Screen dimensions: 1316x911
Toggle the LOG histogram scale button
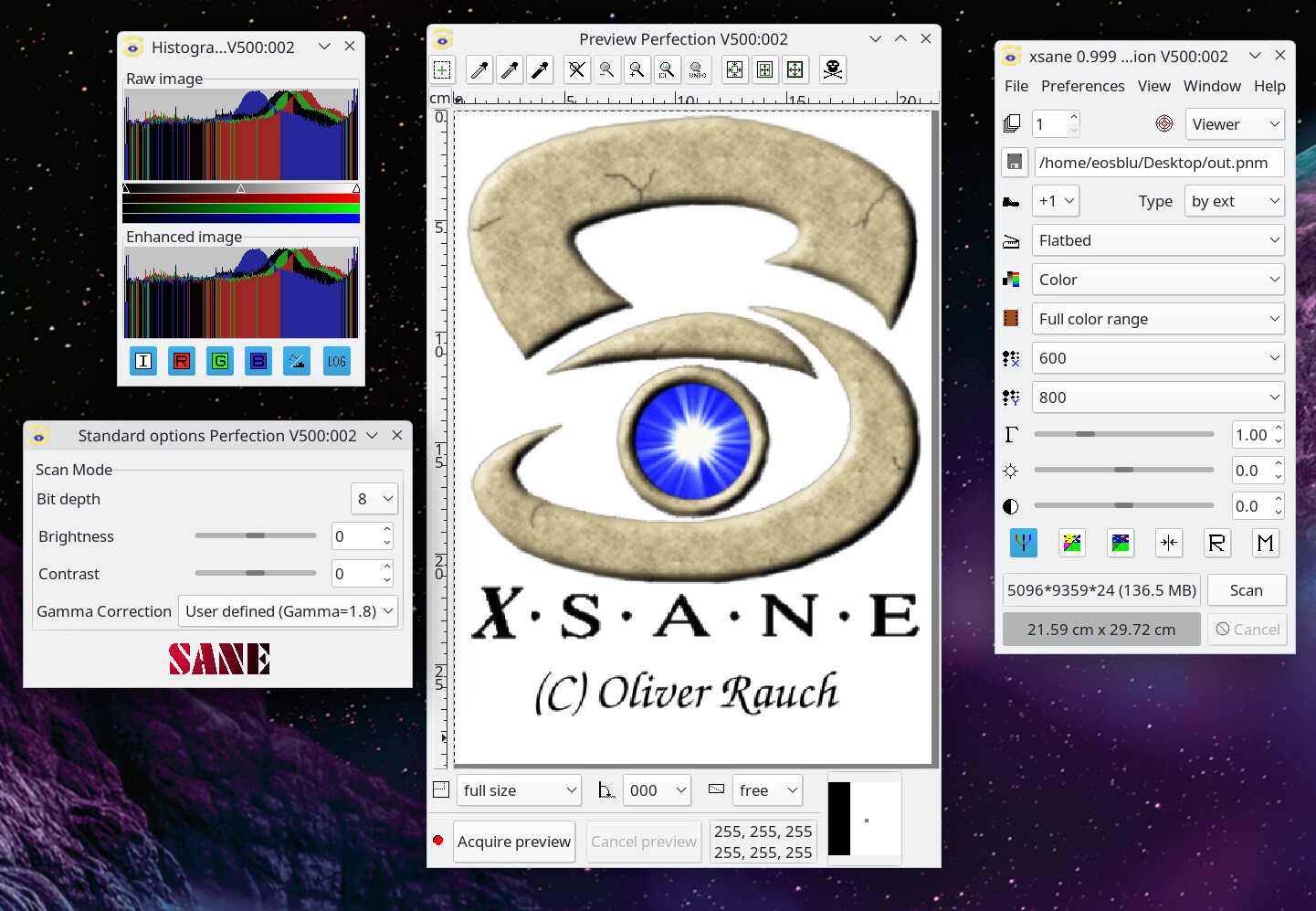pyautogui.click(x=337, y=361)
